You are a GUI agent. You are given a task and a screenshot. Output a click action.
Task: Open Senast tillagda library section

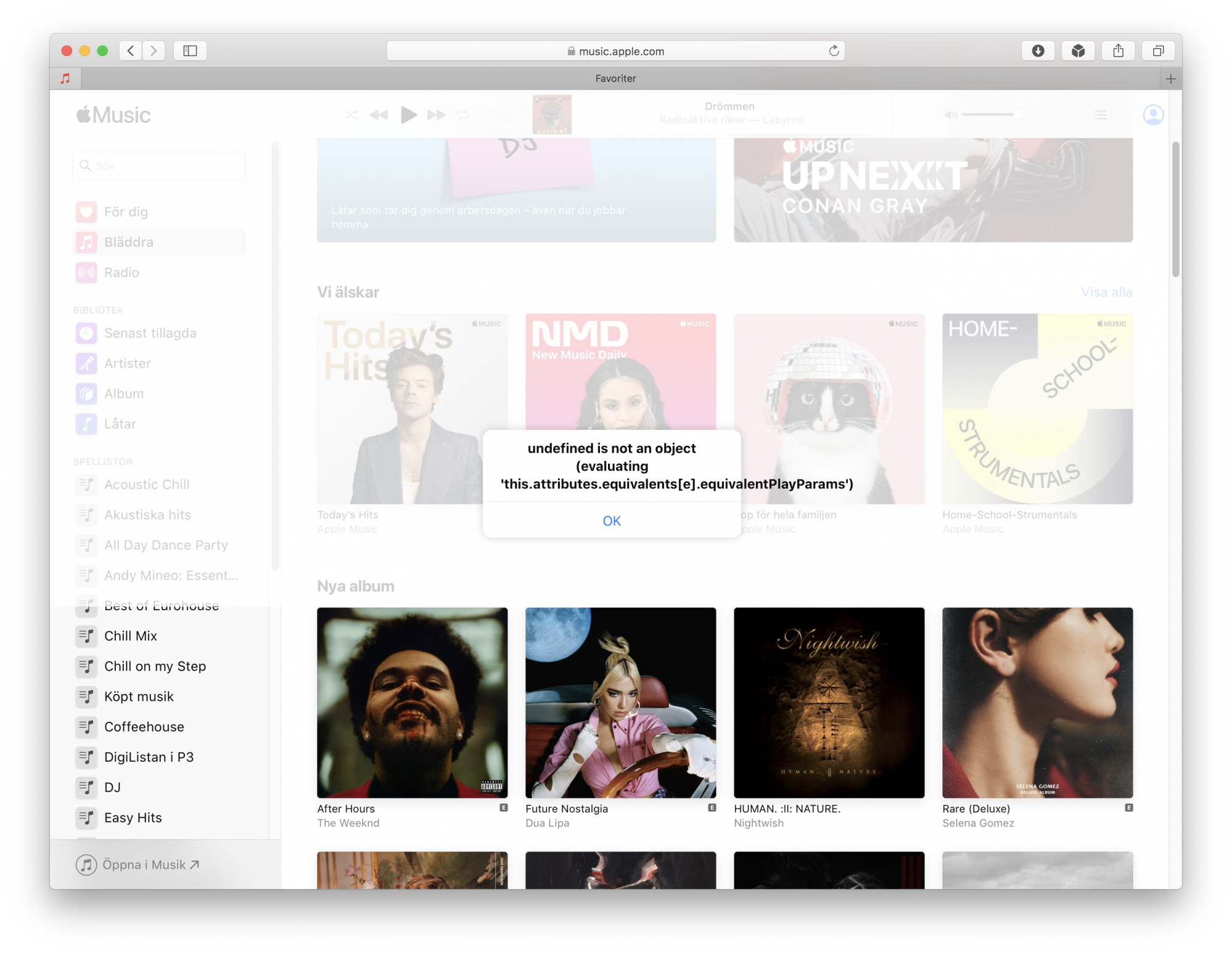tap(159, 333)
